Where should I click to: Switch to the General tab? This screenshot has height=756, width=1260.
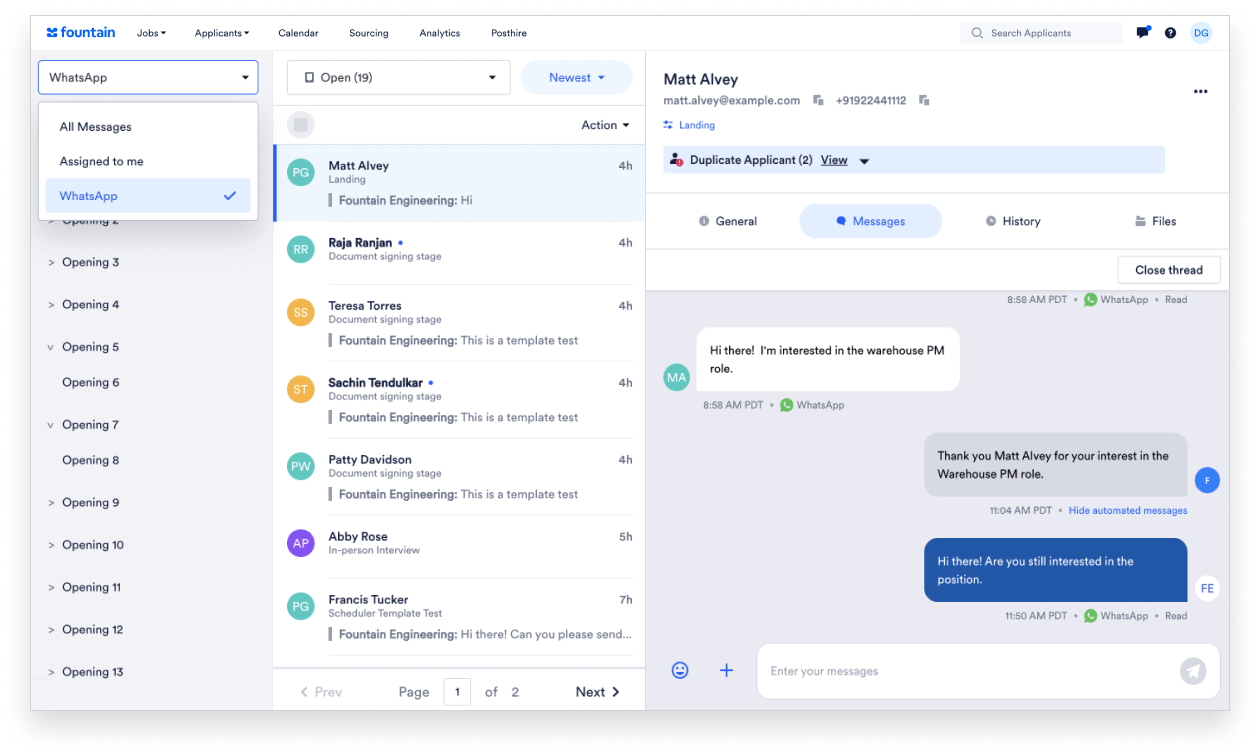727,221
